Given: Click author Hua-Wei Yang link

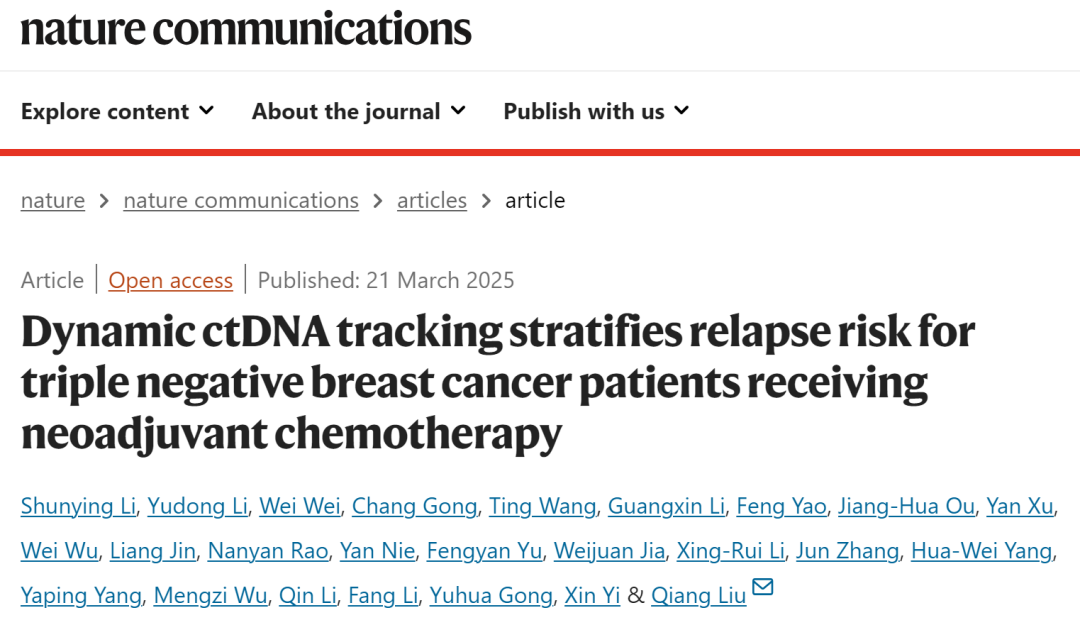Looking at the screenshot, I should click(x=981, y=551).
